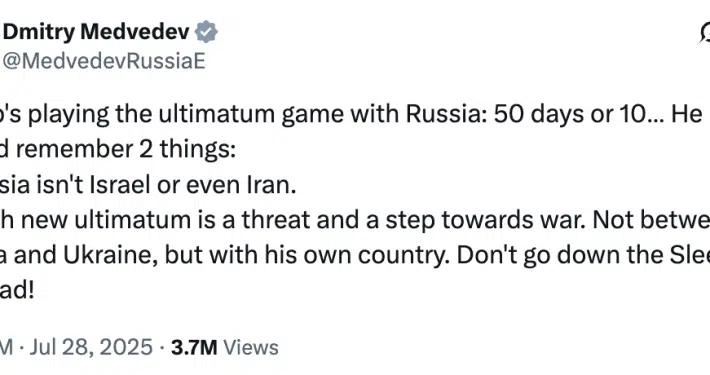
Task: Open the Grok icon at top right
Action: [704, 33]
